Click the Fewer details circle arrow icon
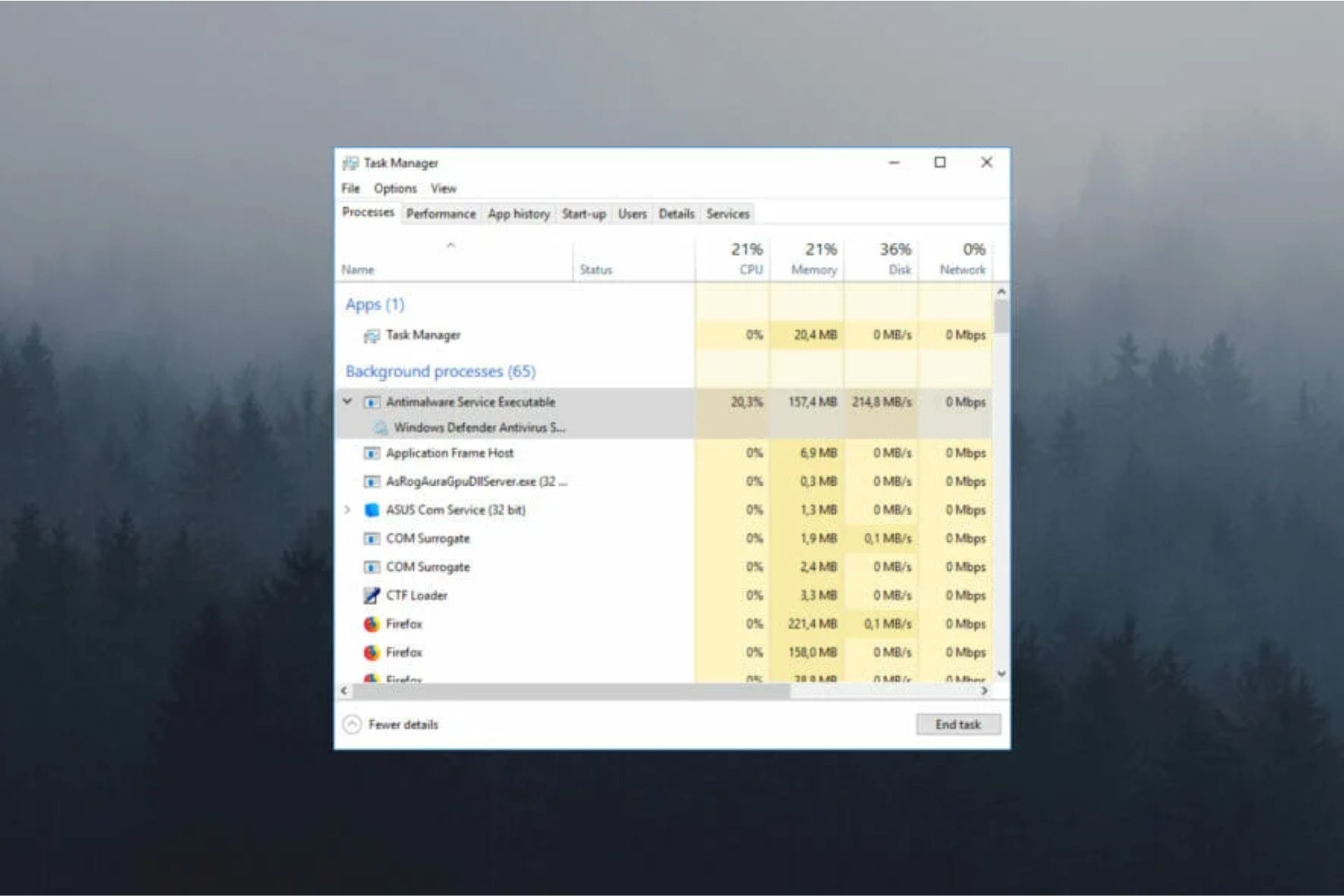 pos(352,724)
